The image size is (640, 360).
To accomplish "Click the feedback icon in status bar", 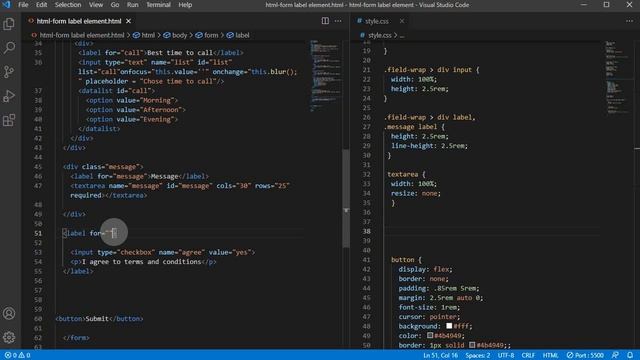I will 615,355.
